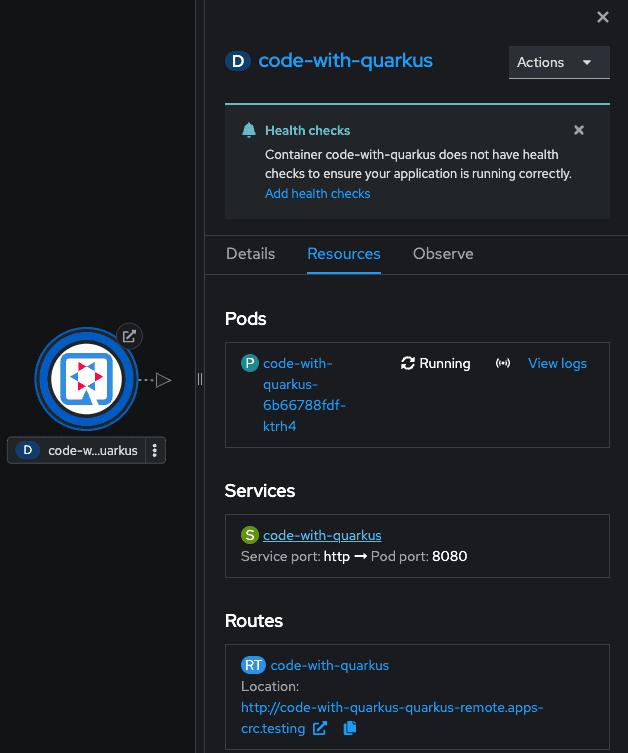
Task: Click the Route RT badge icon
Action: pyautogui.click(x=253, y=665)
